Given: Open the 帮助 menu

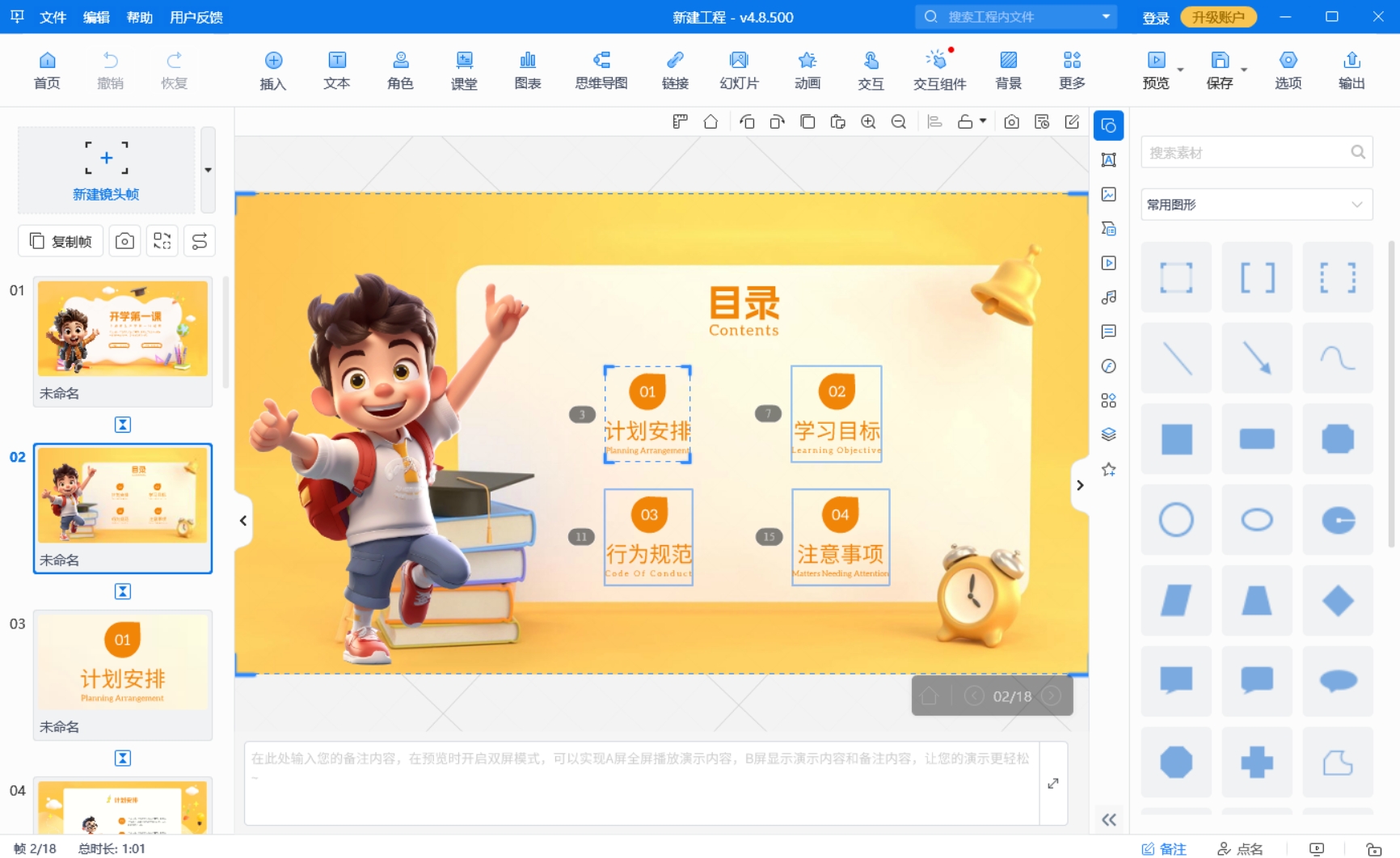Looking at the screenshot, I should click(x=140, y=17).
